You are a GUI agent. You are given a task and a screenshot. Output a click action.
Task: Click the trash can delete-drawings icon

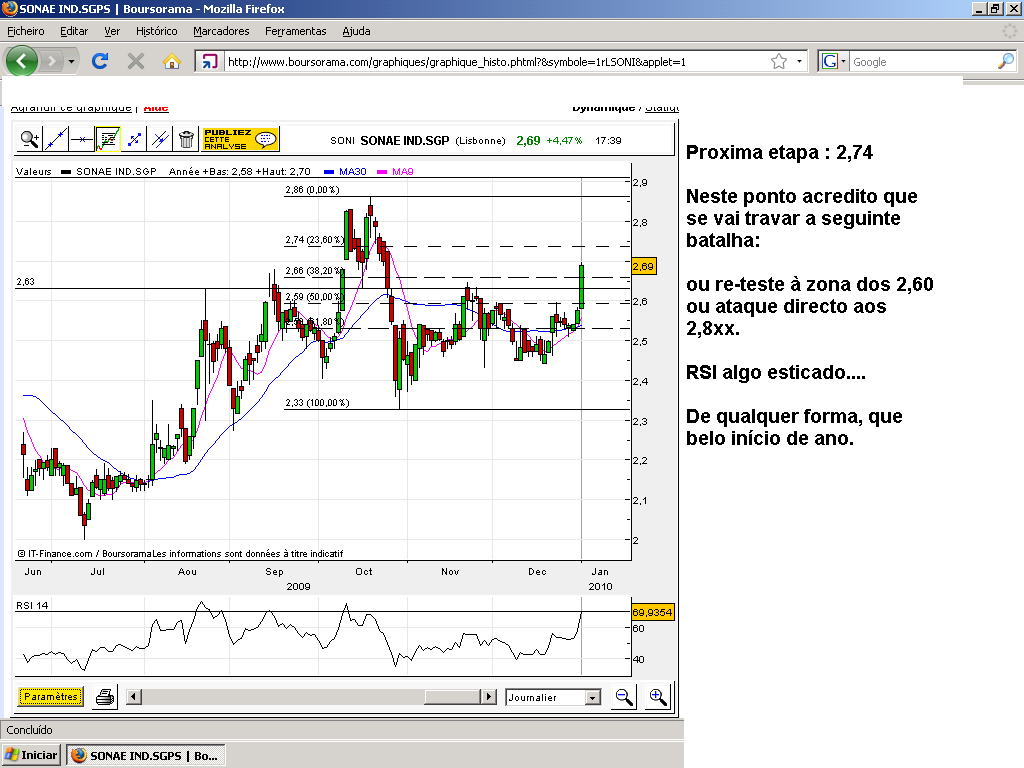point(186,139)
